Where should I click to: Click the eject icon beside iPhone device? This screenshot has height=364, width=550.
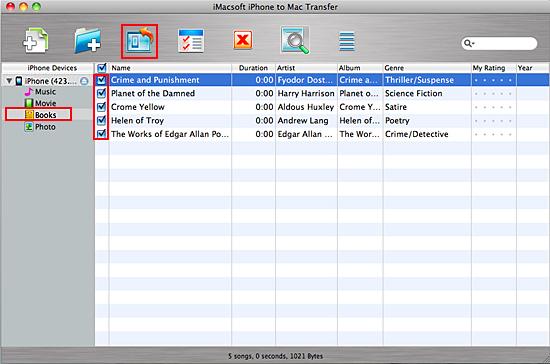84,81
